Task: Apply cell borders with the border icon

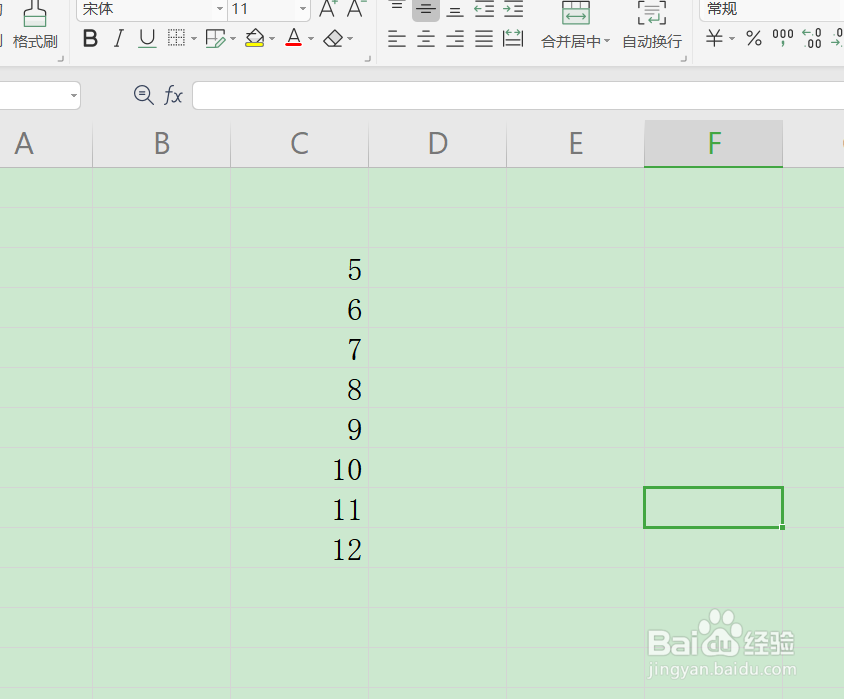Action: 176,38
